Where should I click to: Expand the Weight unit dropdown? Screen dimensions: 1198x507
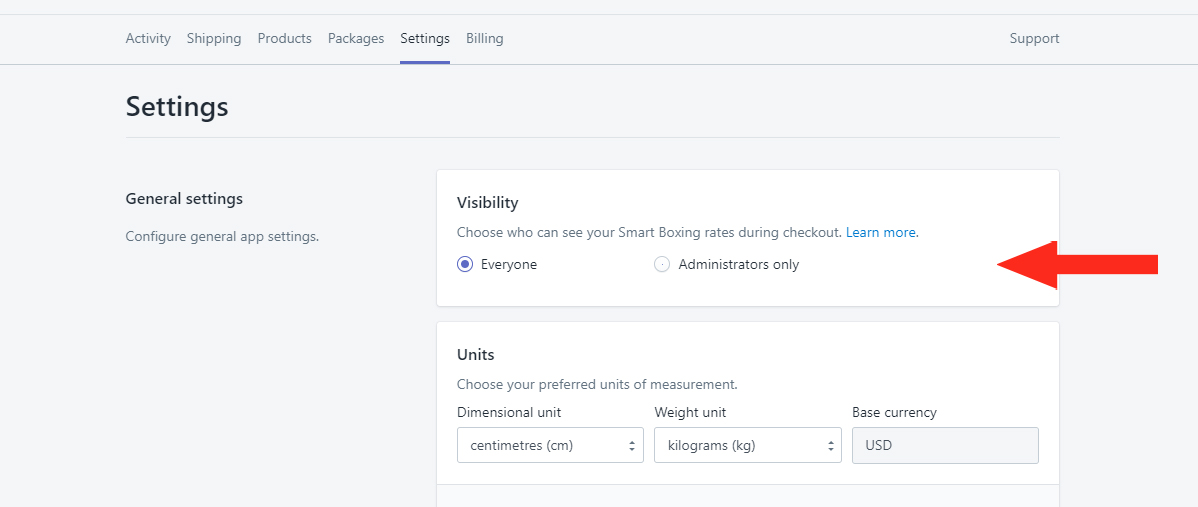pos(747,445)
